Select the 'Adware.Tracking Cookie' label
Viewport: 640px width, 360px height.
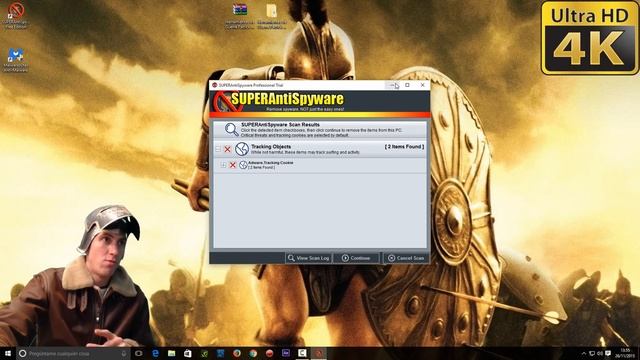(x=271, y=162)
